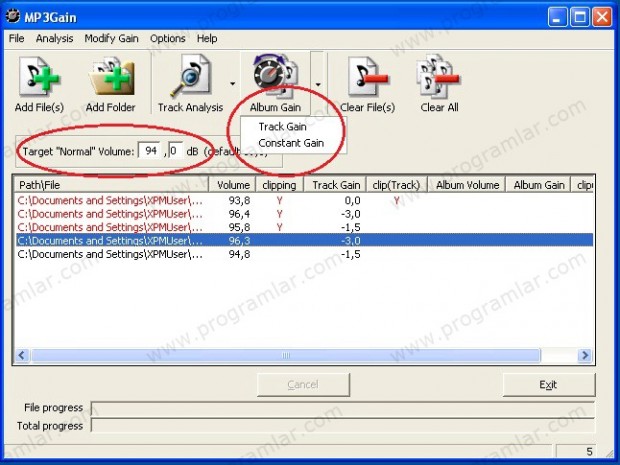The width and height of the screenshot is (620, 465).
Task: Click the red Y under clip(Track)
Action: (x=396, y=200)
